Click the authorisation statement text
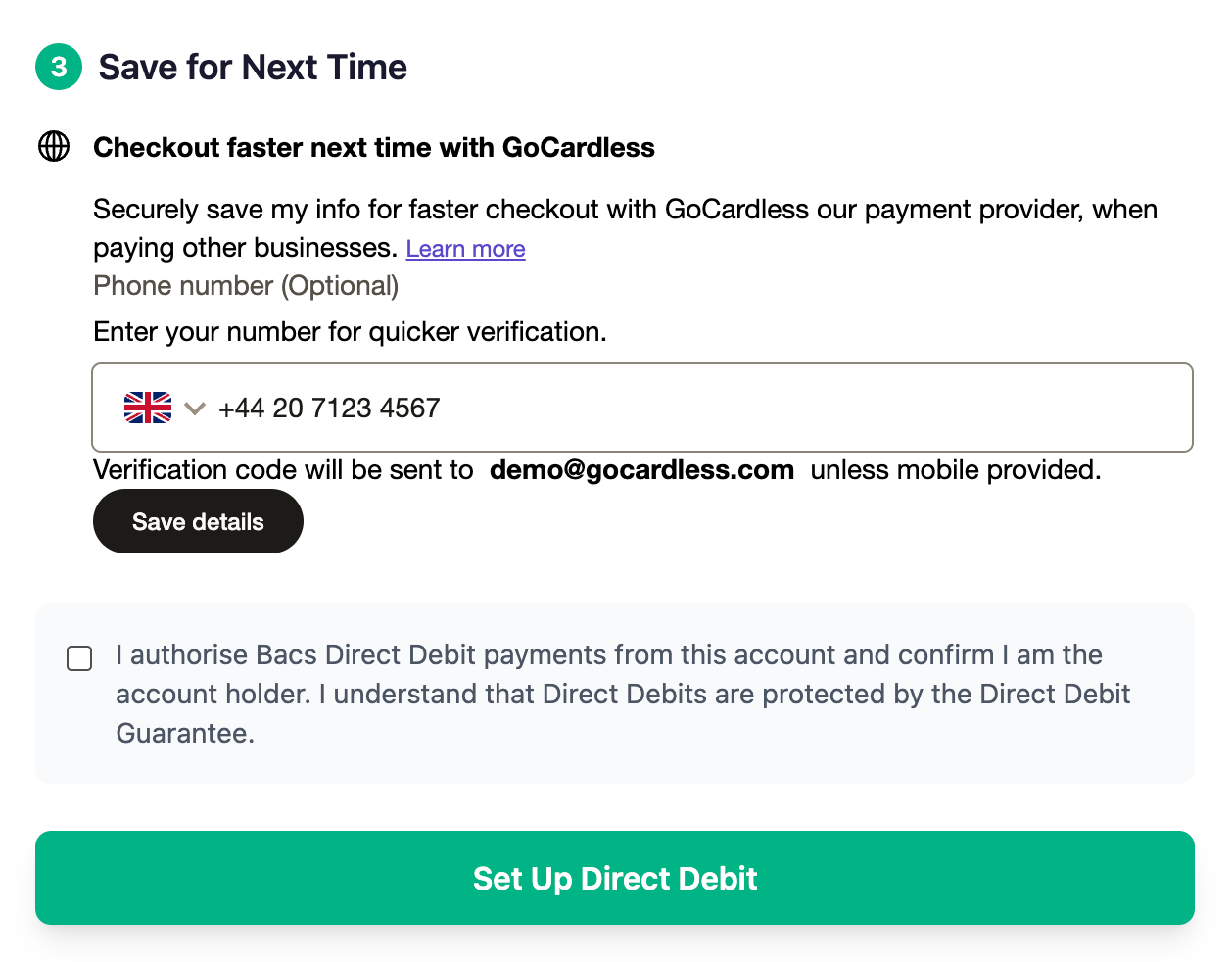Viewport: 1232px width, 962px height. (623, 694)
